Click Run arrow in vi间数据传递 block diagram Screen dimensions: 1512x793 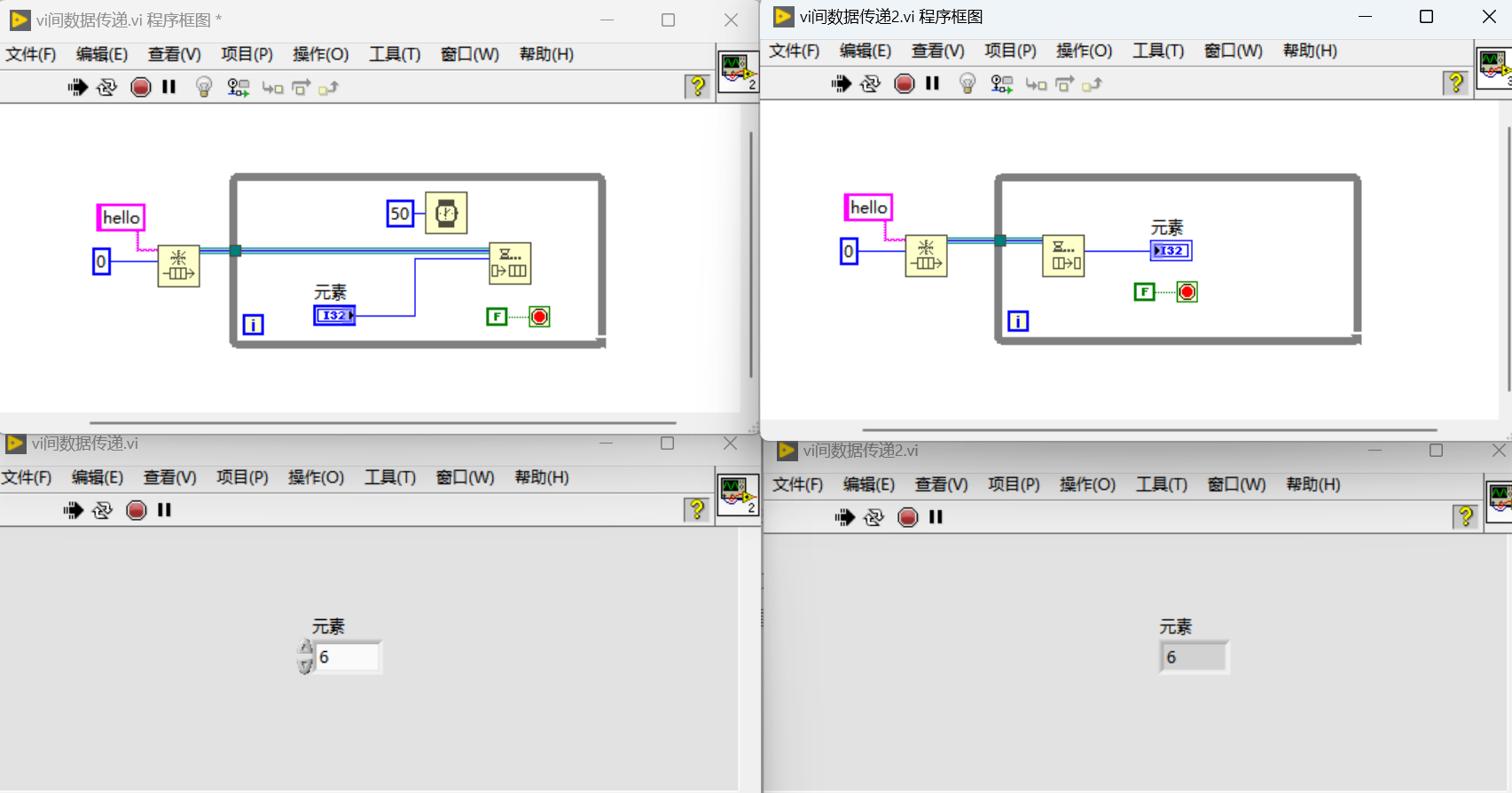78,87
